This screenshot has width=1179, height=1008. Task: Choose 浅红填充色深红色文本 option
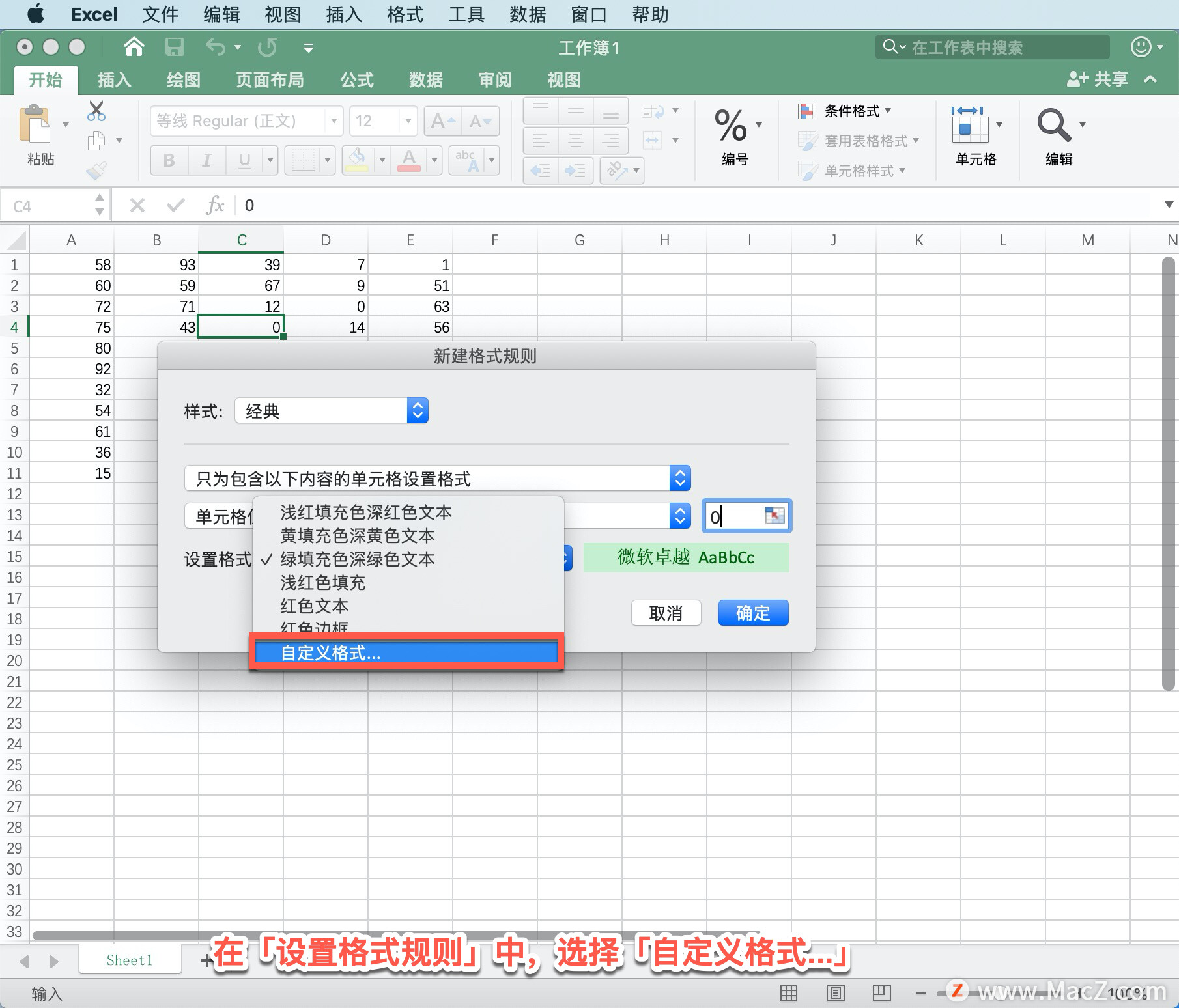coord(366,512)
